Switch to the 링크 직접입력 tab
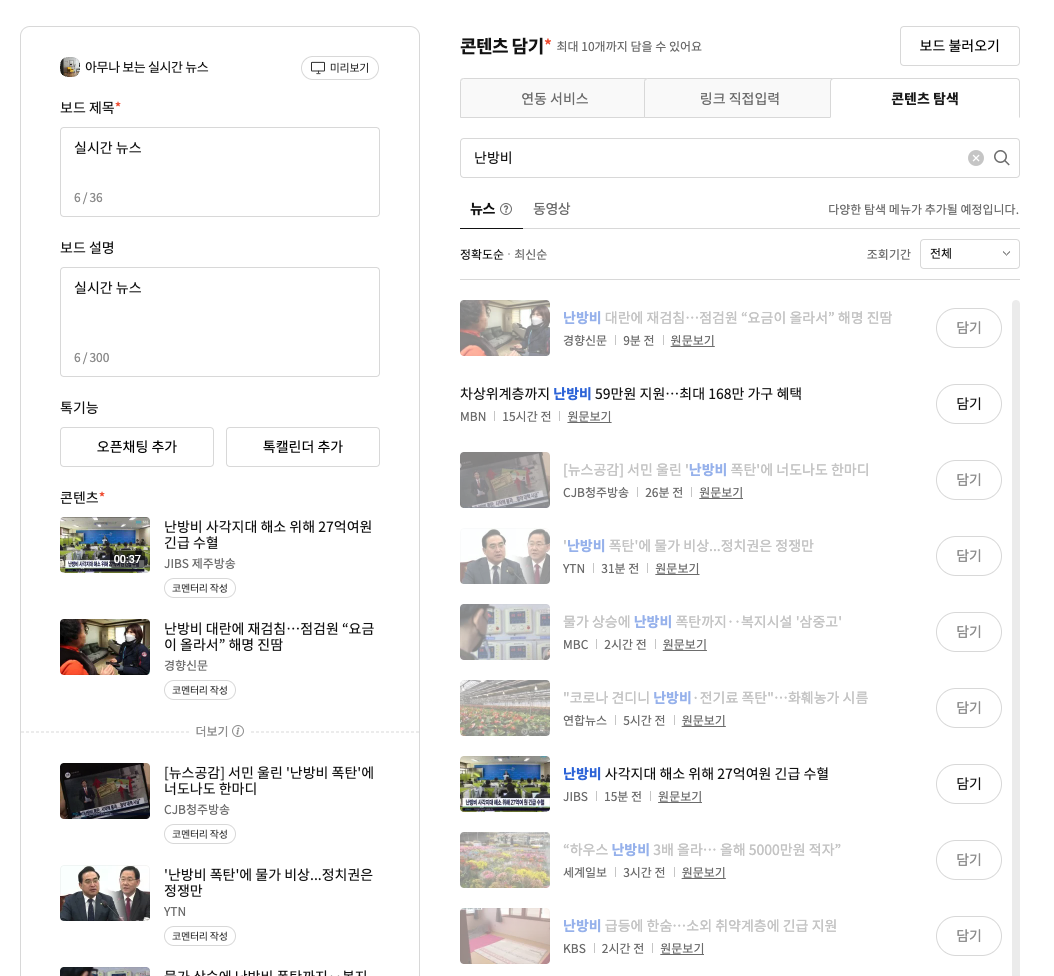1054x976 pixels. click(x=738, y=99)
